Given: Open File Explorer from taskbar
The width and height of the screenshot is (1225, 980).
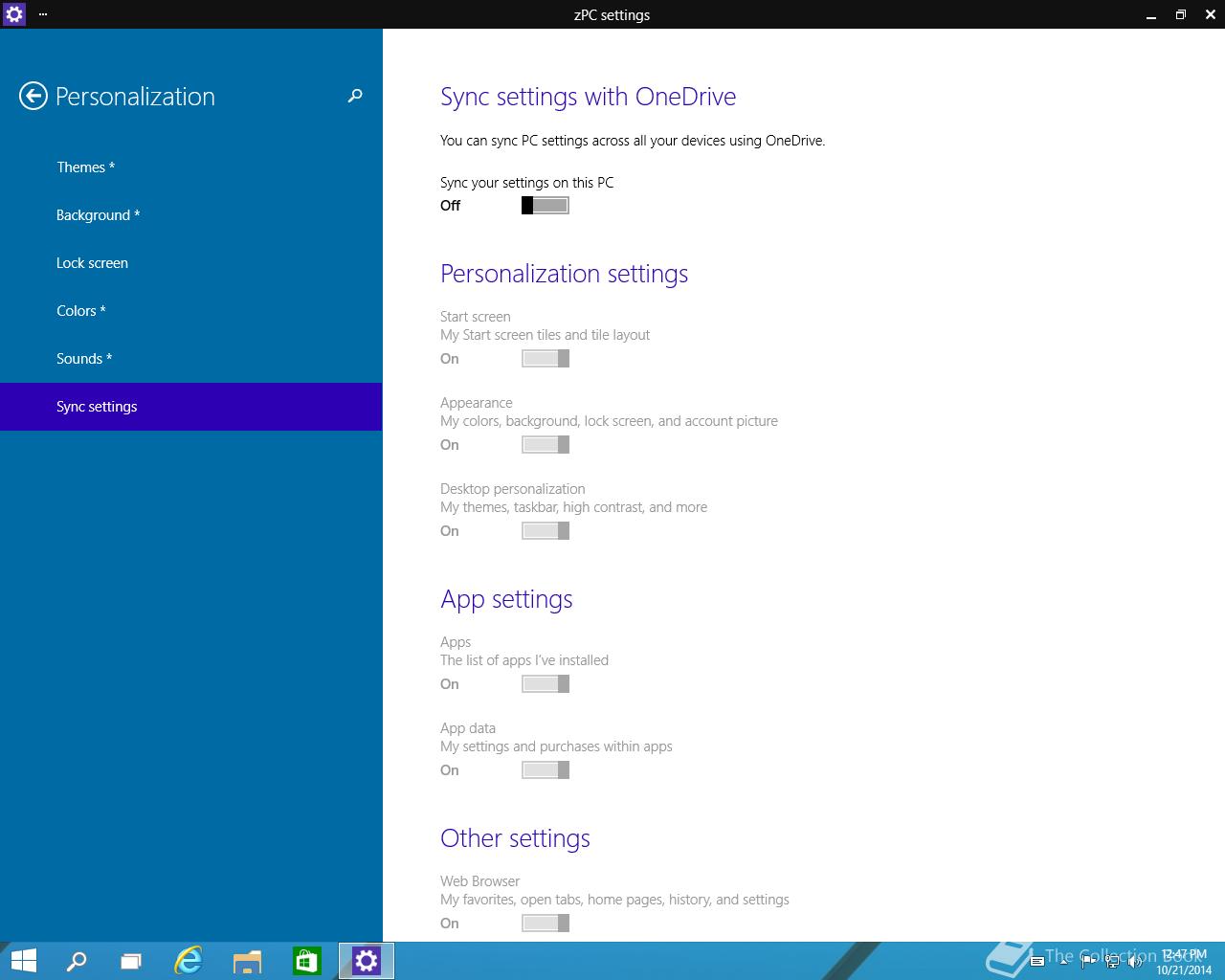Looking at the screenshot, I should [247, 961].
